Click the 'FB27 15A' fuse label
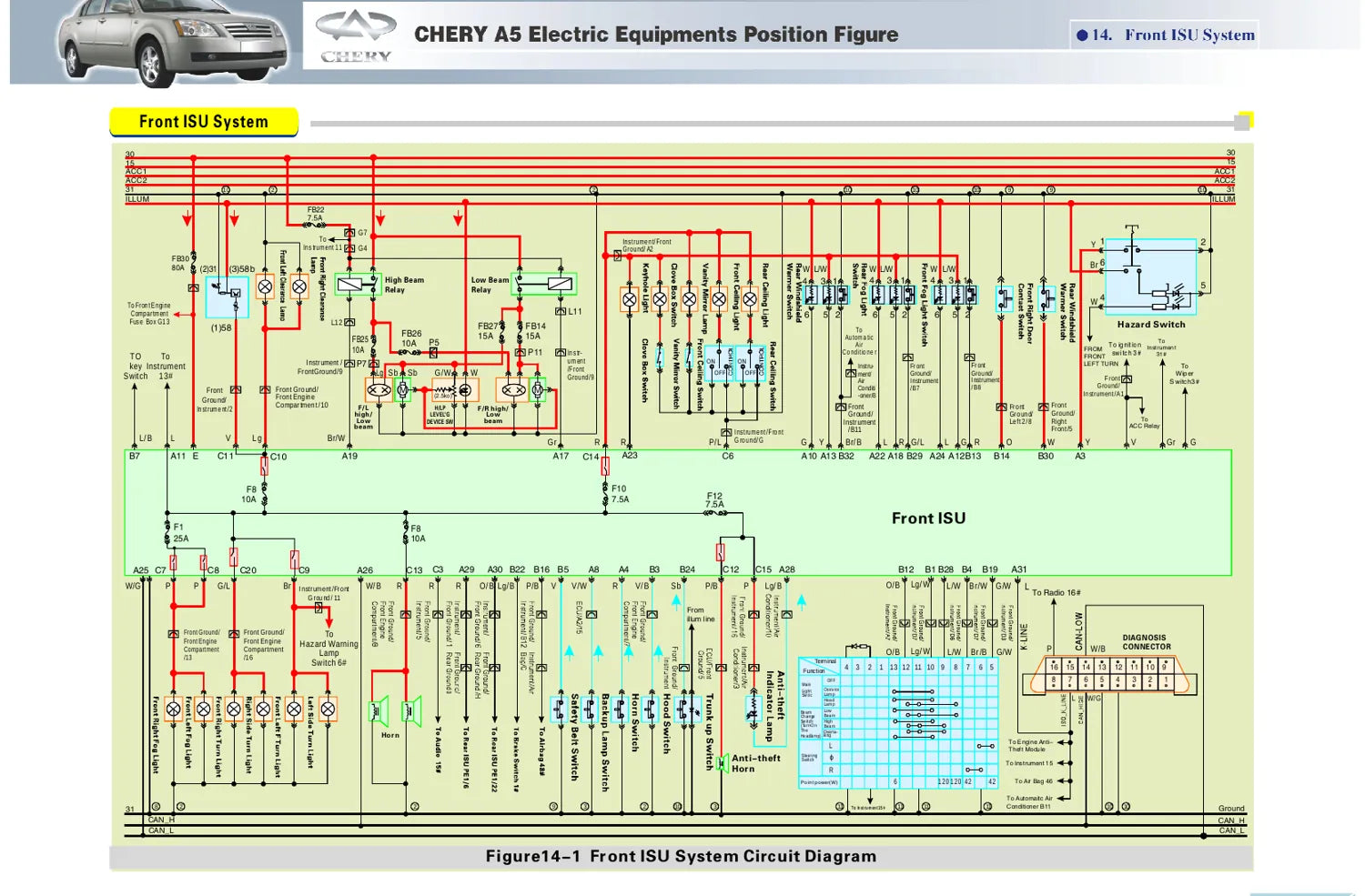This screenshot has height=896, width=1365. pyautogui.click(x=488, y=330)
